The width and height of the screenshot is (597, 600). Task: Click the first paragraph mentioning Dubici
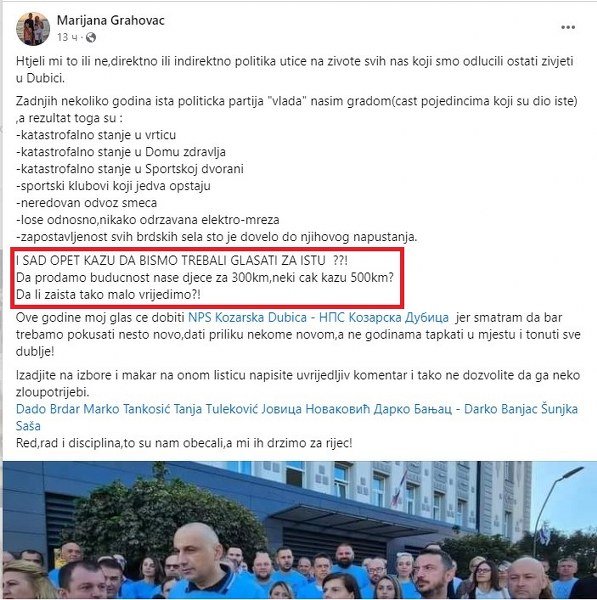point(295,70)
